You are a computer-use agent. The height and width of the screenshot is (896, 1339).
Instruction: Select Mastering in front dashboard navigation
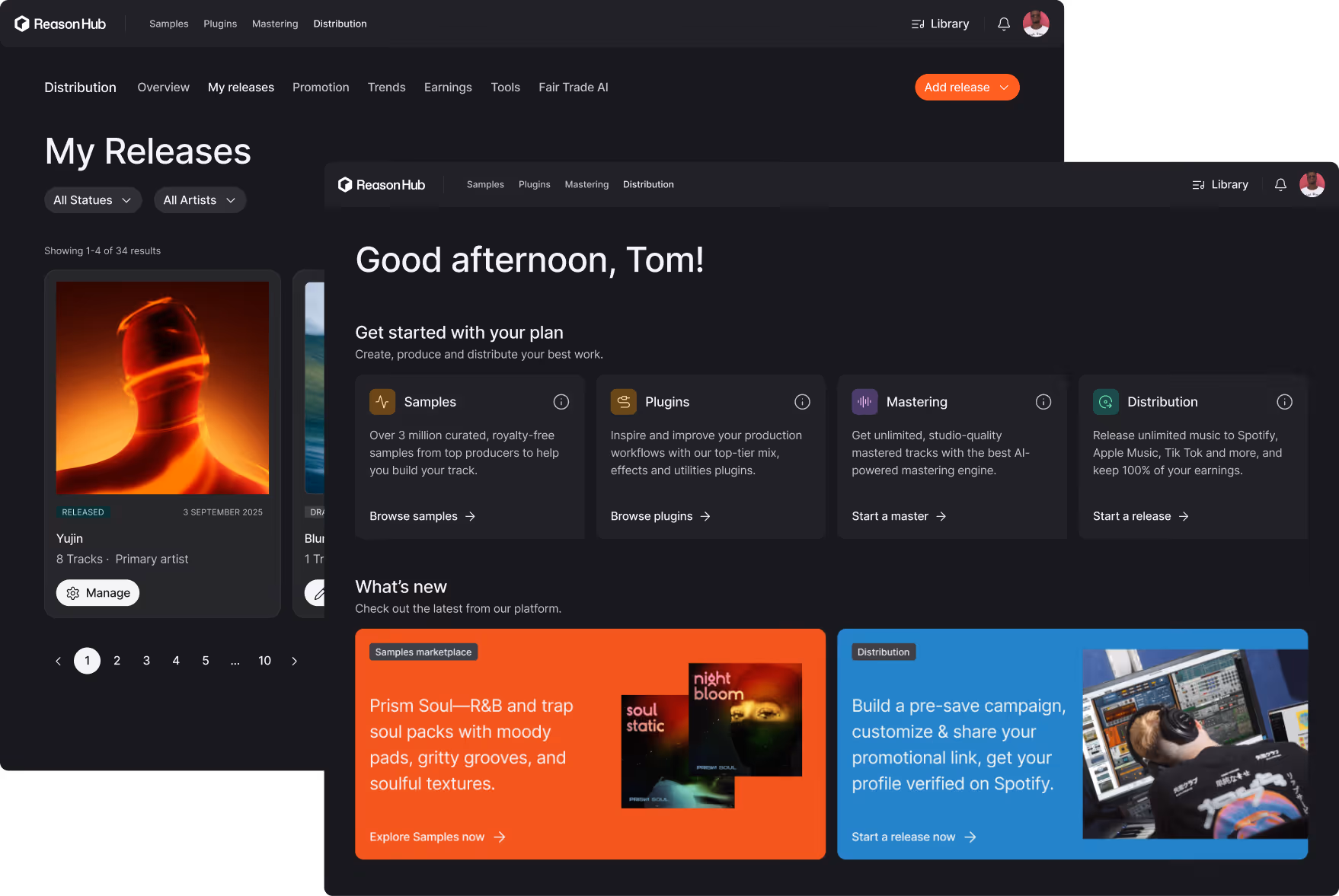(586, 184)
